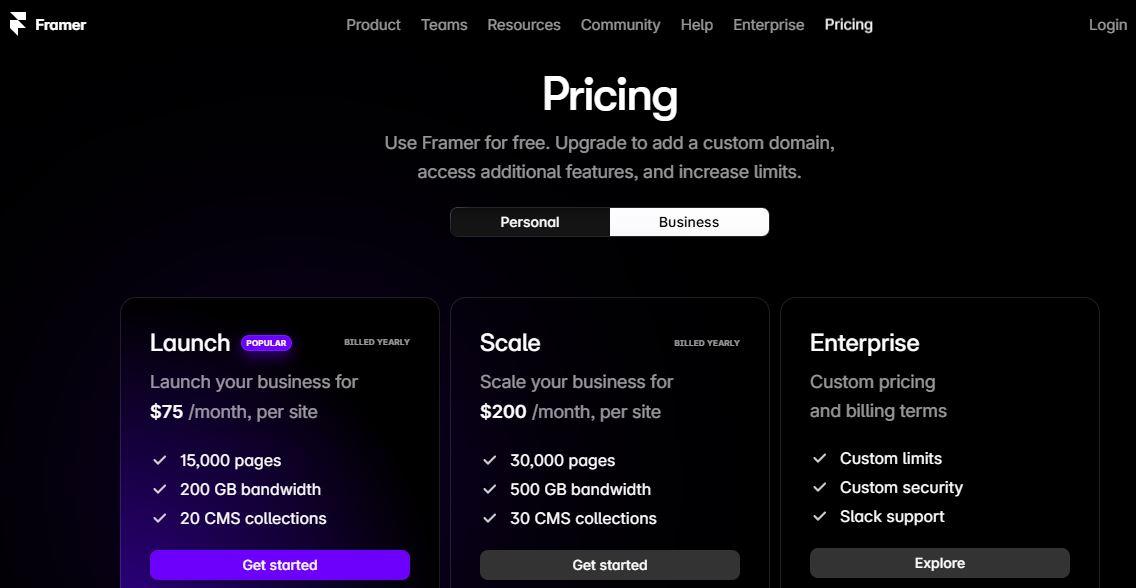Click the checkmark beside 200 GB bandwidth

(x=159, y=489)
